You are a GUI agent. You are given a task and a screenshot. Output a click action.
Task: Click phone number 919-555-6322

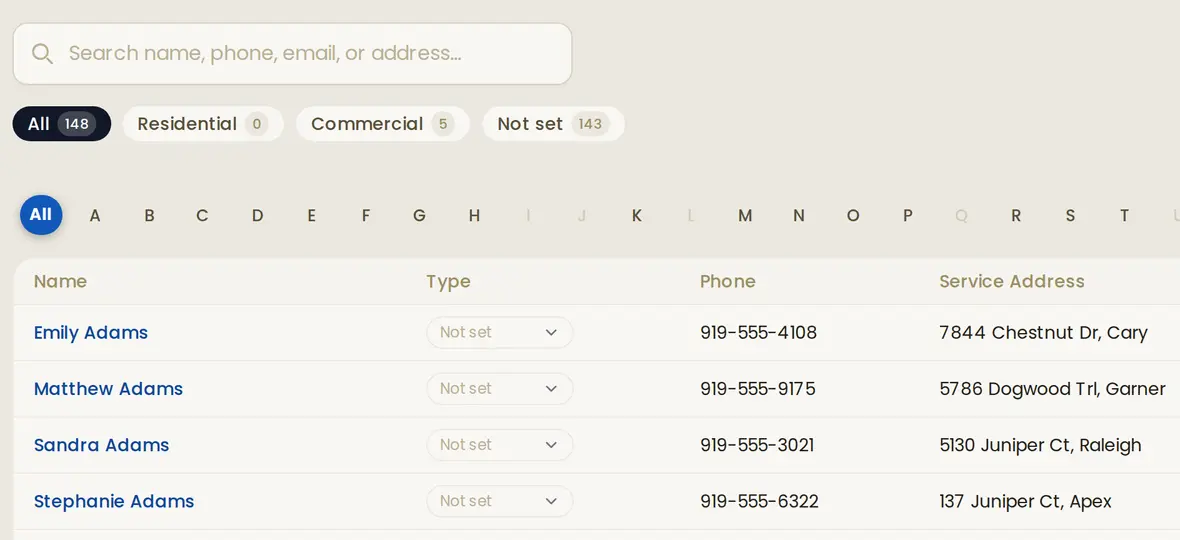click(x=759, y=502)
